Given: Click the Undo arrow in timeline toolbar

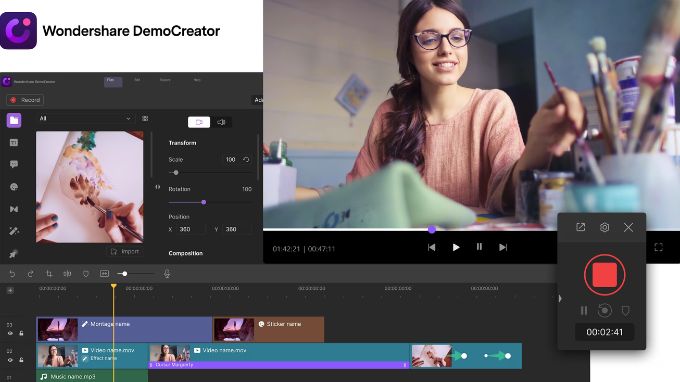Looking at the screenshot, I should click(12, 274).
